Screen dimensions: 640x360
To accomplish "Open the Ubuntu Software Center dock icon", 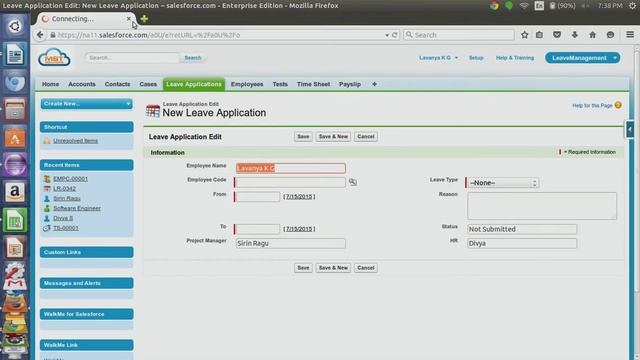I will [x=15, y=138].
